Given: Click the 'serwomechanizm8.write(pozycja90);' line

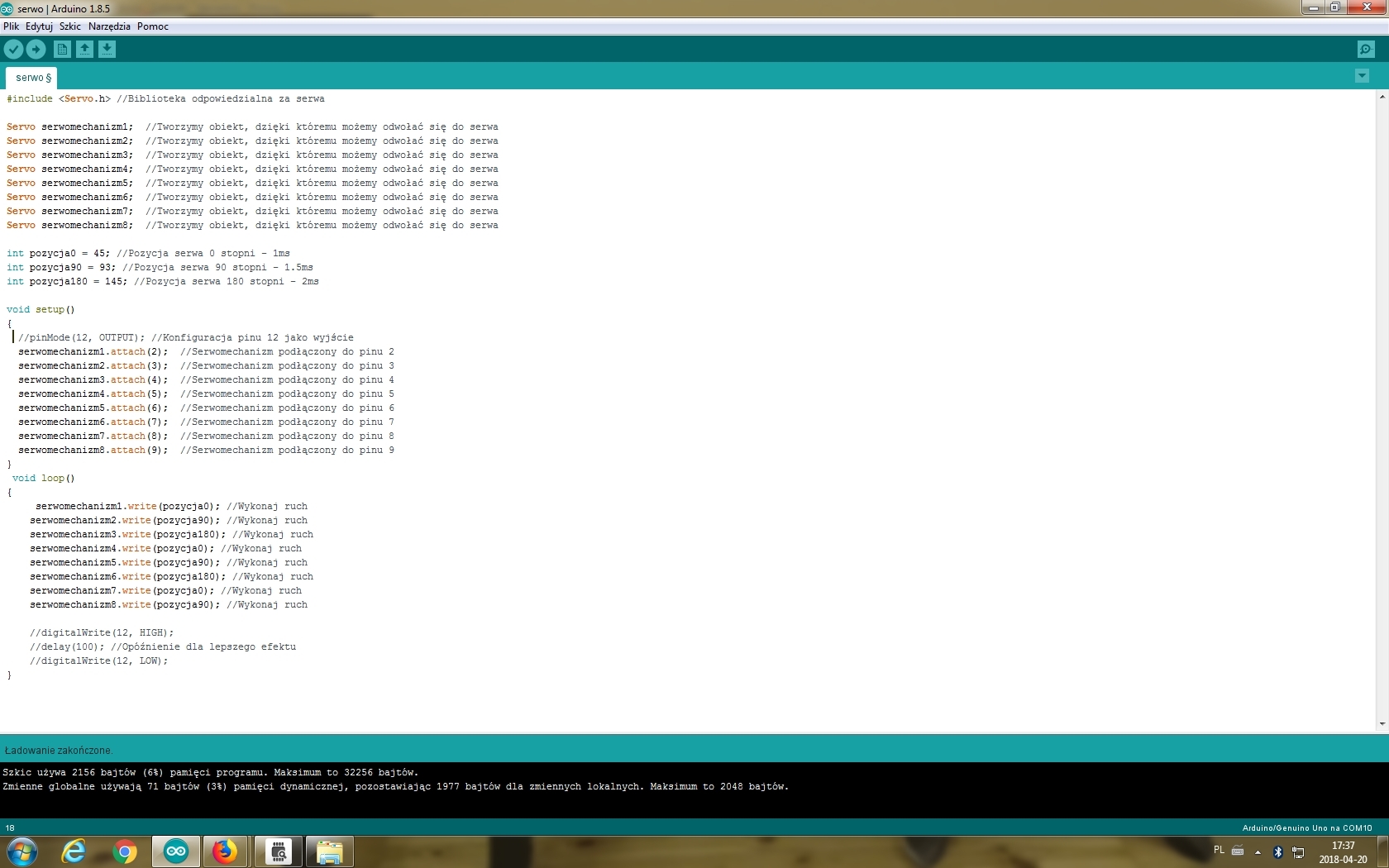Looking at the screenshot, I should pos(169,605).
